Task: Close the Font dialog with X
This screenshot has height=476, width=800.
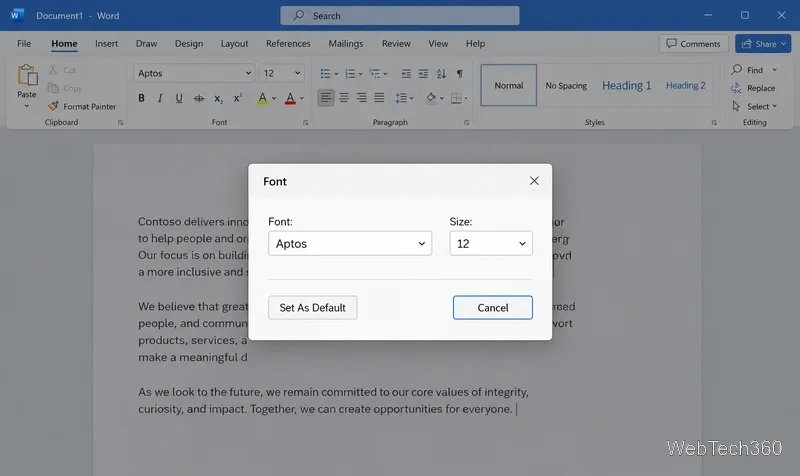Action: 534,181
